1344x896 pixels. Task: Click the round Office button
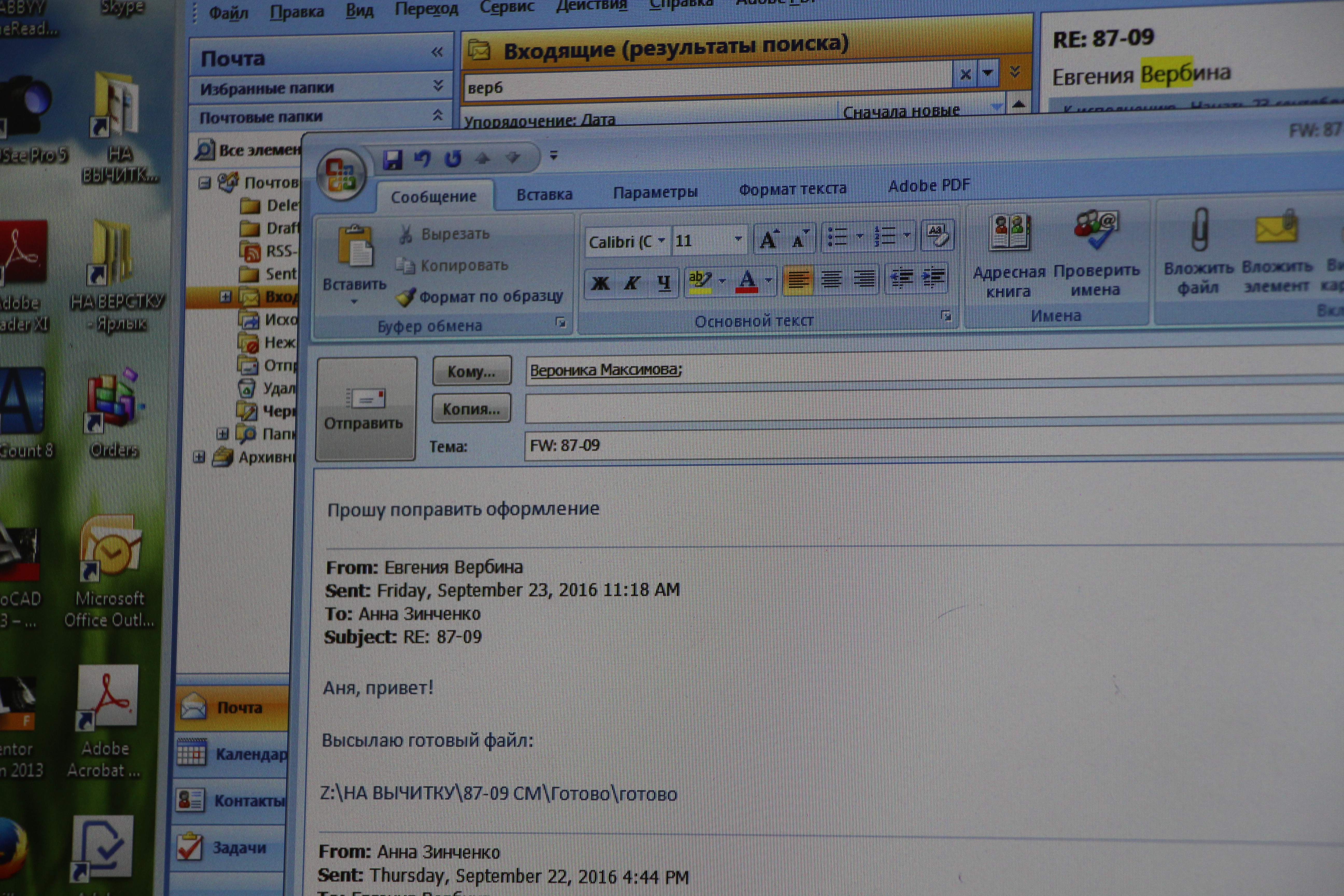[x=341, y=174]
